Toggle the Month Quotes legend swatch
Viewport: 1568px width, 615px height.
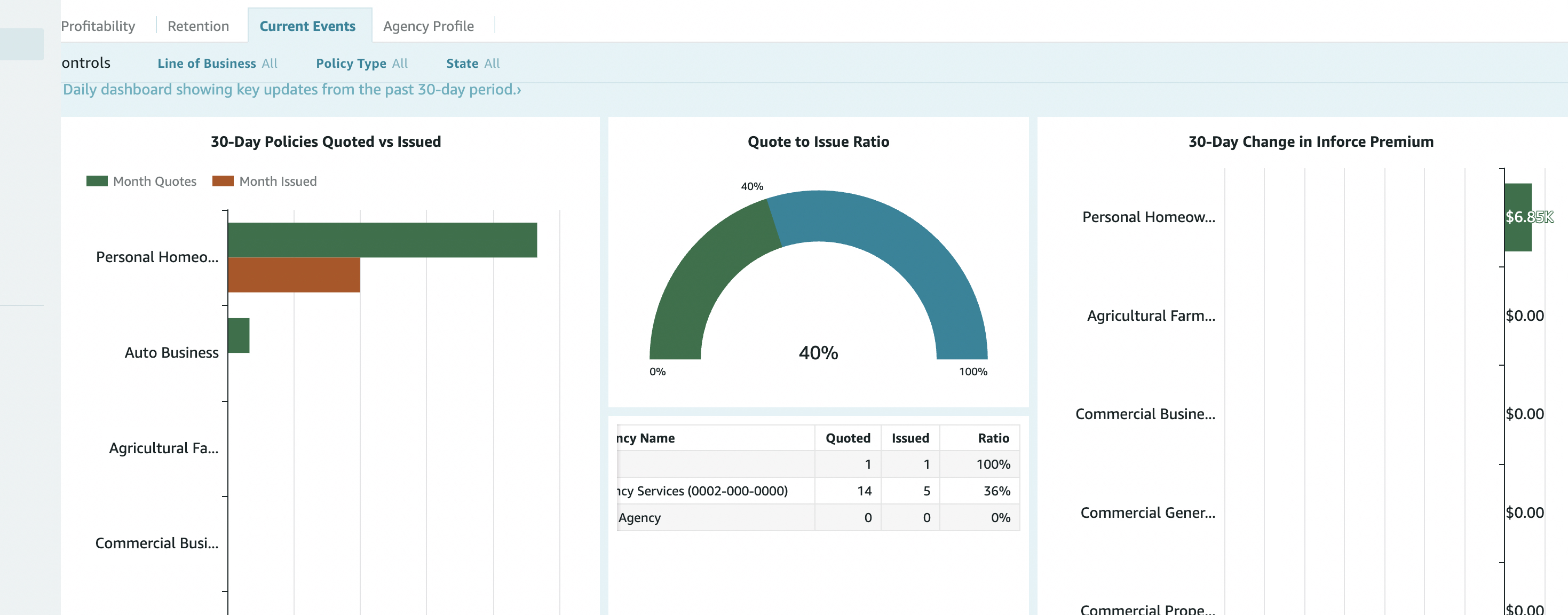[97, 181]
